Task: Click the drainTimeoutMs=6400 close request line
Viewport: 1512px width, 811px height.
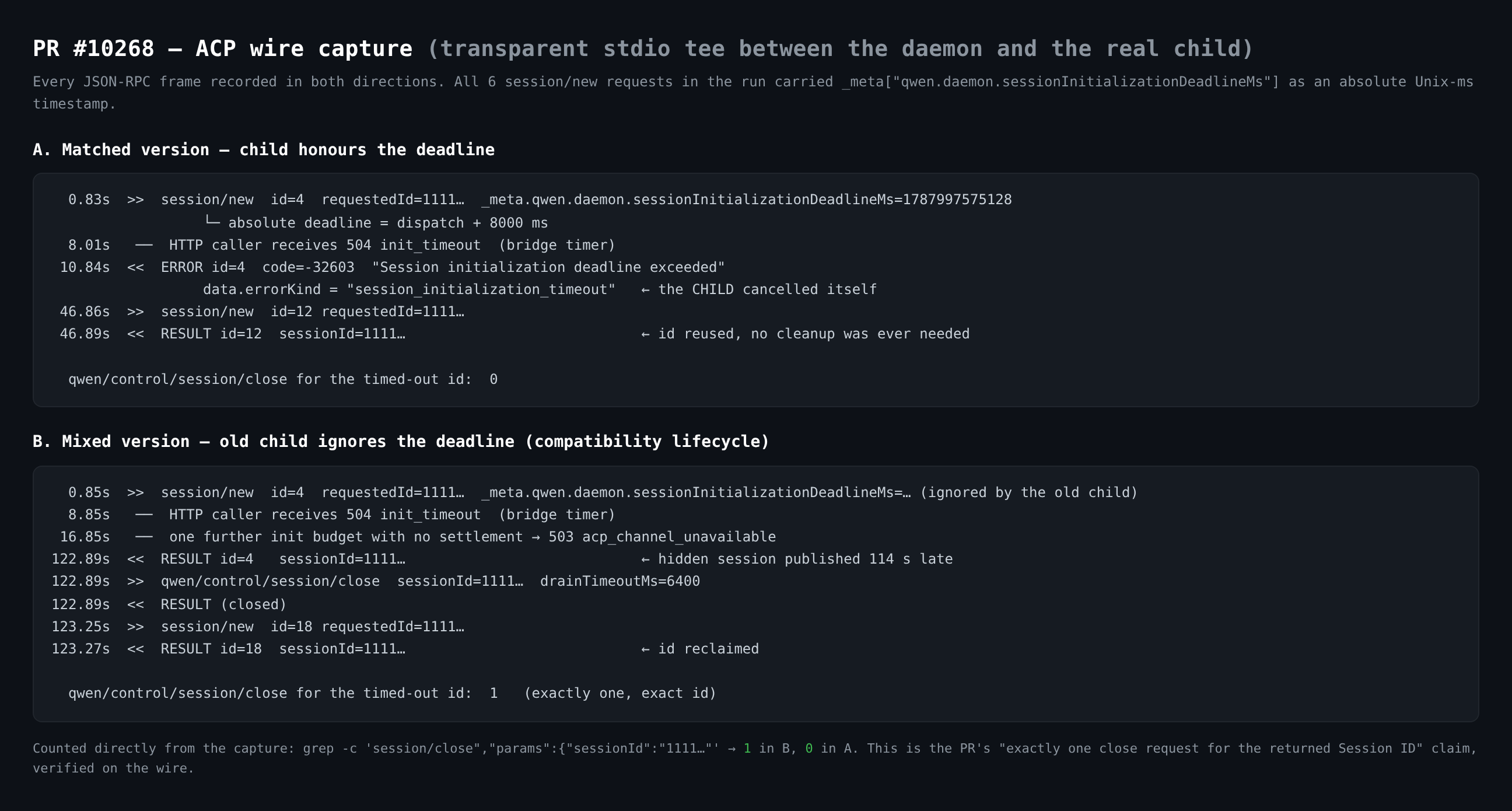Action: pyautogui.click(x=376, y=581)
